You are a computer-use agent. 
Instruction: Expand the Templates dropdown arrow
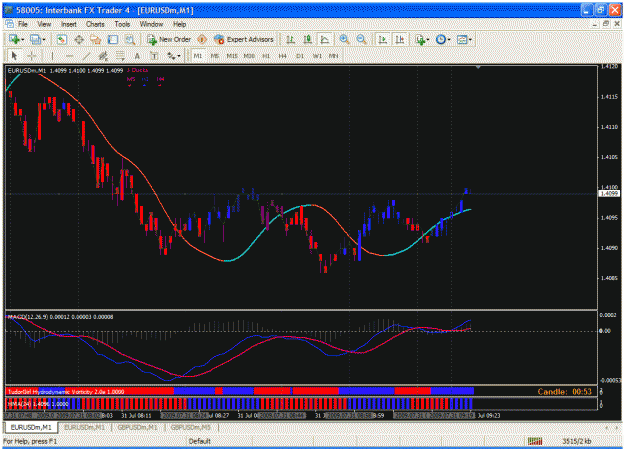(470, 39)
